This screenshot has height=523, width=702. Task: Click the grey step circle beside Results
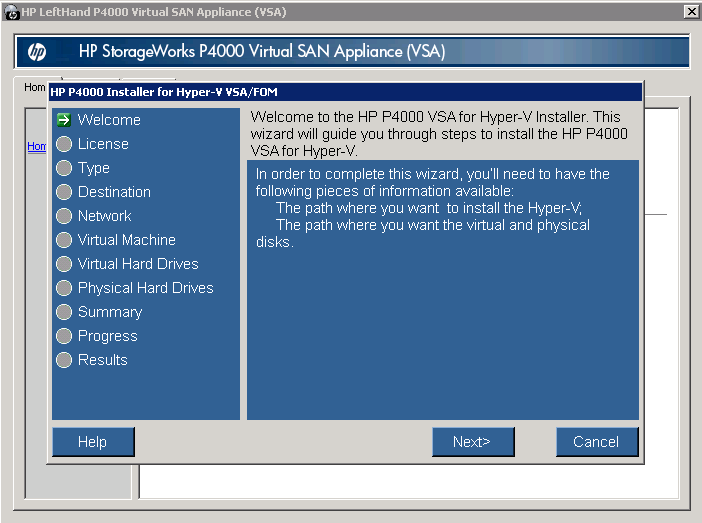tap(64, 360)
